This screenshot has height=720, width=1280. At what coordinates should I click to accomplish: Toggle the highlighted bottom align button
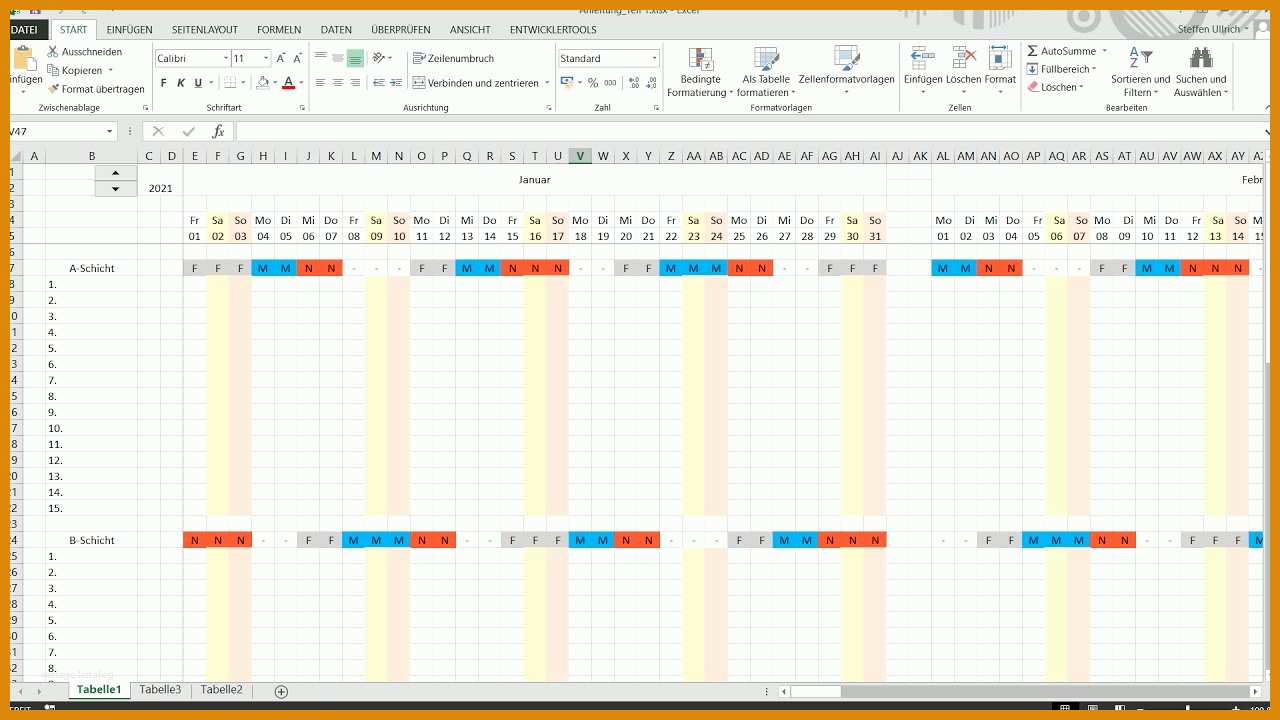tap(355, 58)
